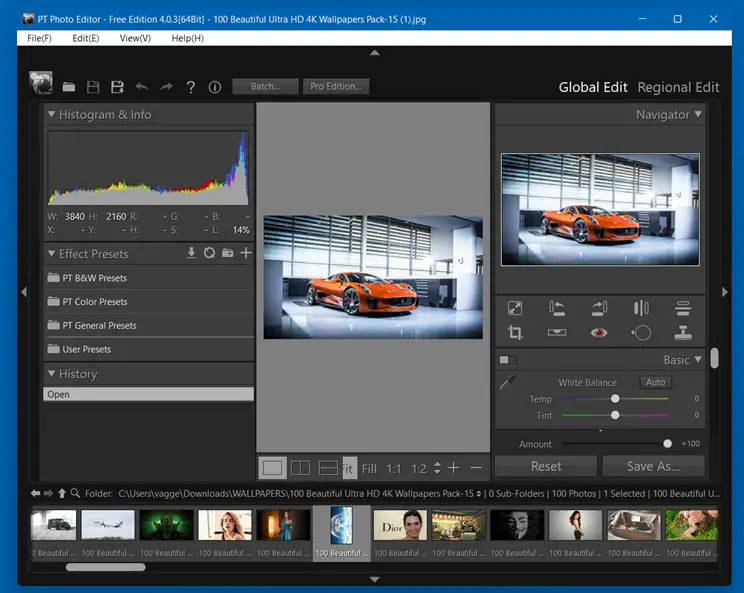The image size is (744, 593).
Task: Collapse the Histogram & Info panel
Action: (x=50, y=114)
